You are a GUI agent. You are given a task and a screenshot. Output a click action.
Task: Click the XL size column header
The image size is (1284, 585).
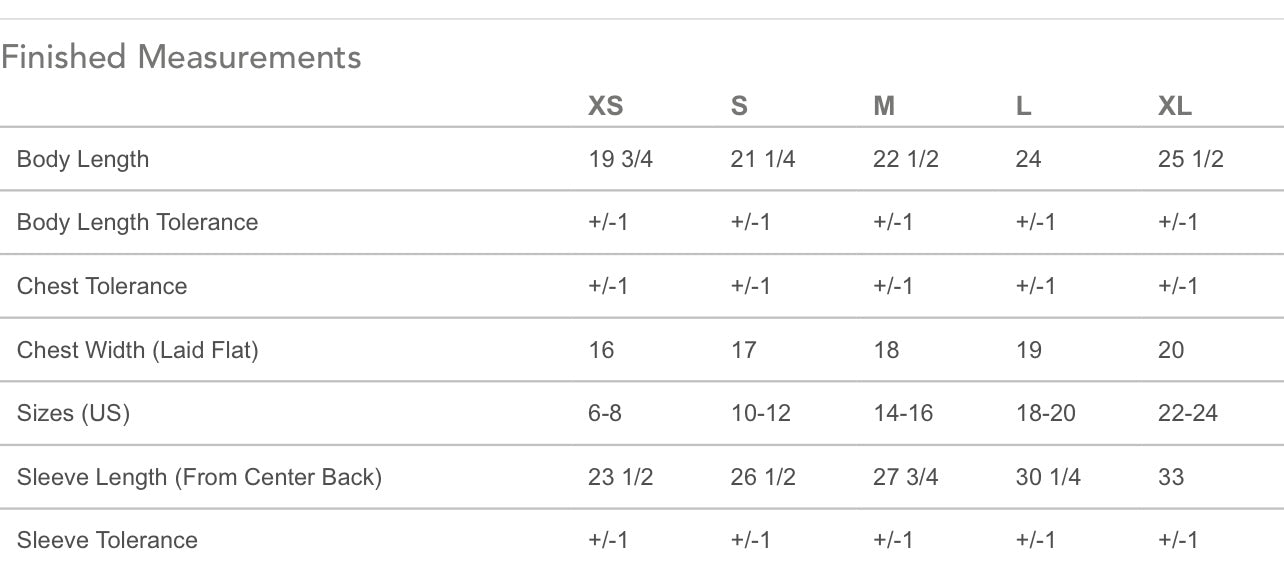tap(1175, 106)
